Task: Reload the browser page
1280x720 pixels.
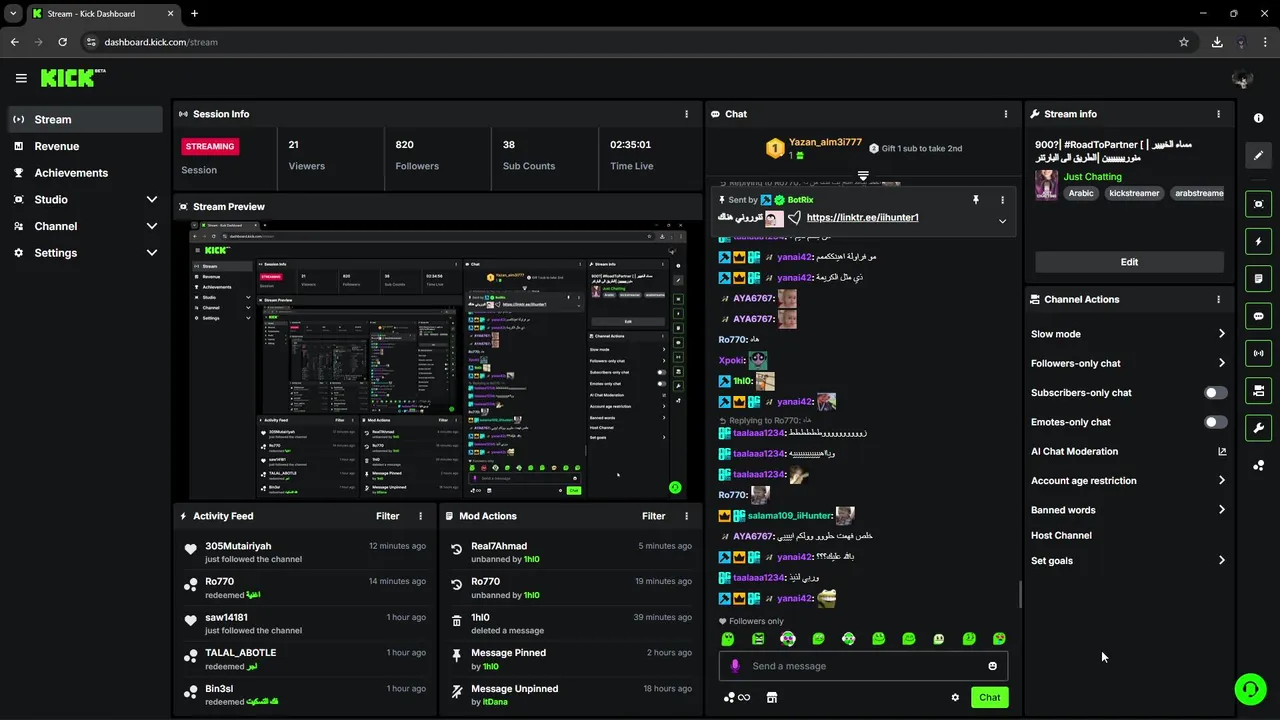Action: 62,42
